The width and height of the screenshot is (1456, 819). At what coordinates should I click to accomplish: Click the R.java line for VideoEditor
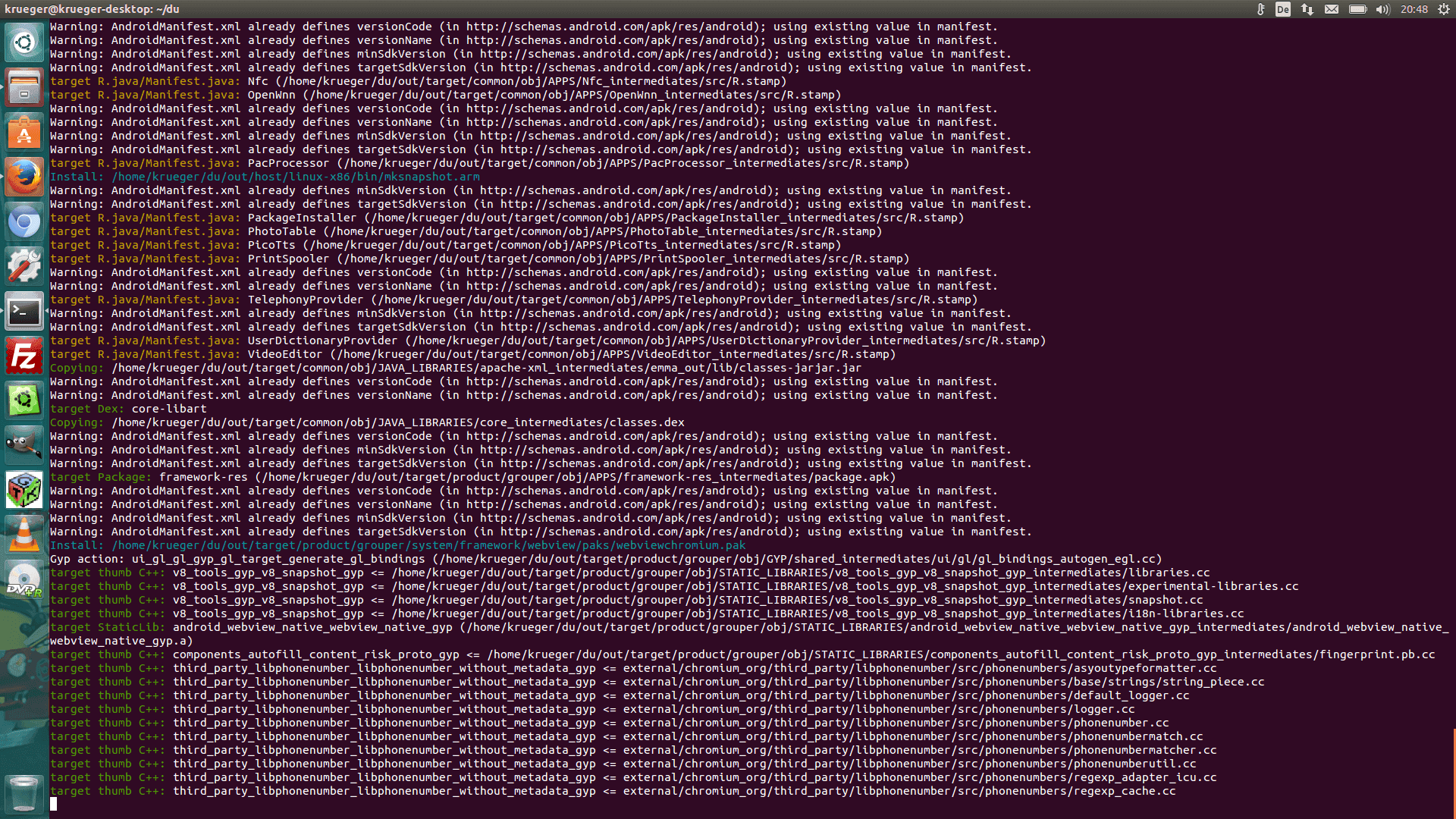coord(473,354)
